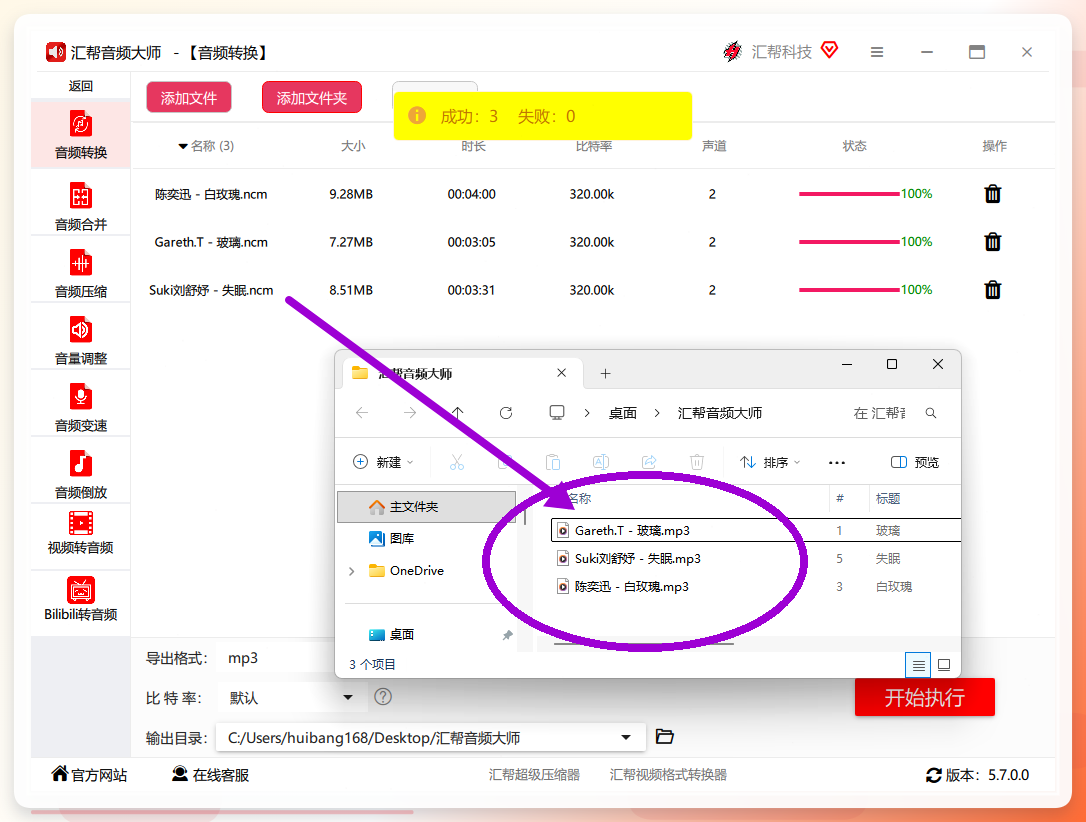Open the 汇帮视频格式转换器 link
1086x822 pixels.
click(668, 775)
